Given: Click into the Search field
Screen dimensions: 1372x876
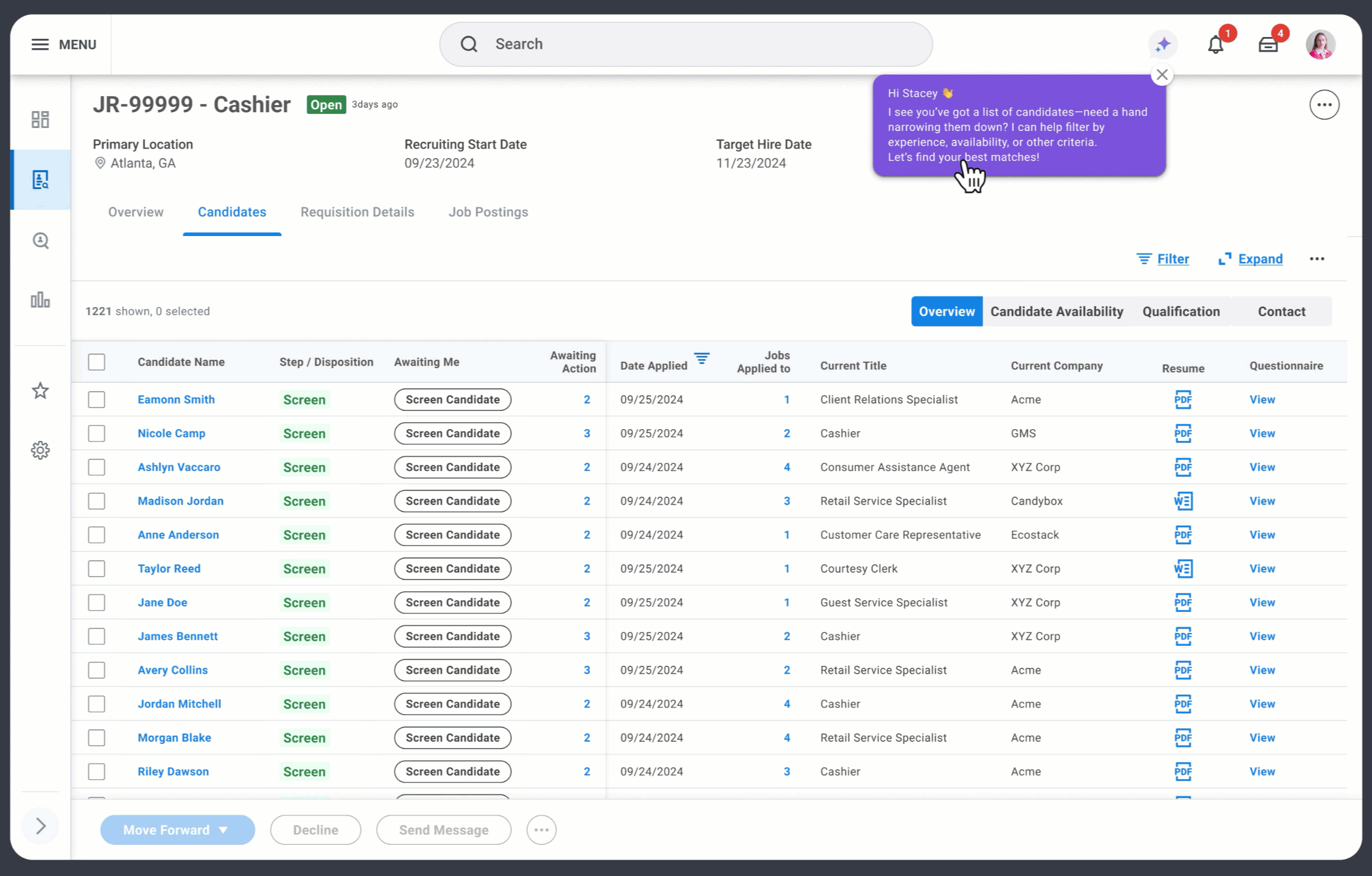Looking at the screenshot, I should pyautogui.click(x=685, y=45).
